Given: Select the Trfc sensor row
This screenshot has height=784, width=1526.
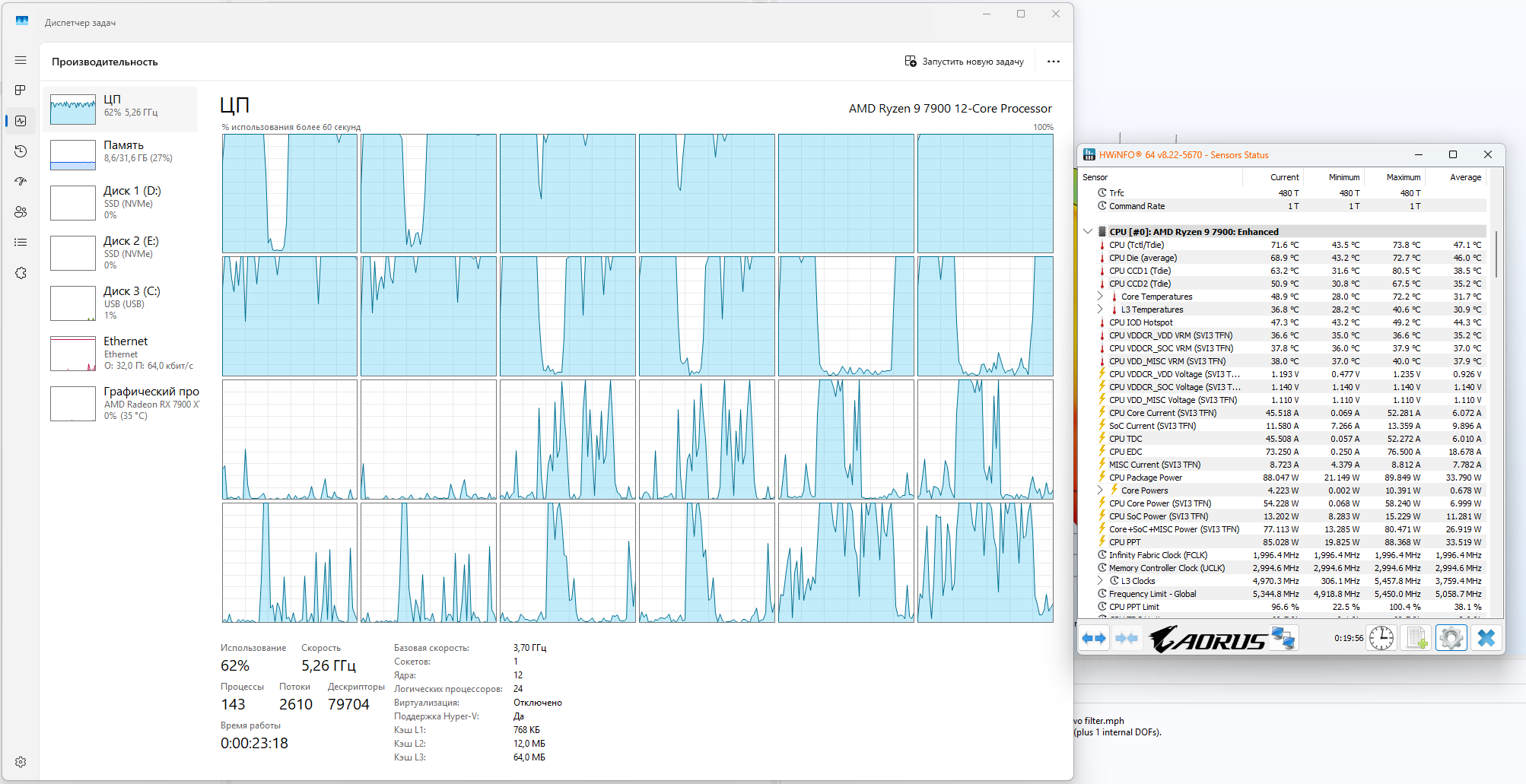Looking at the screenshot, I should point(1283,193).
